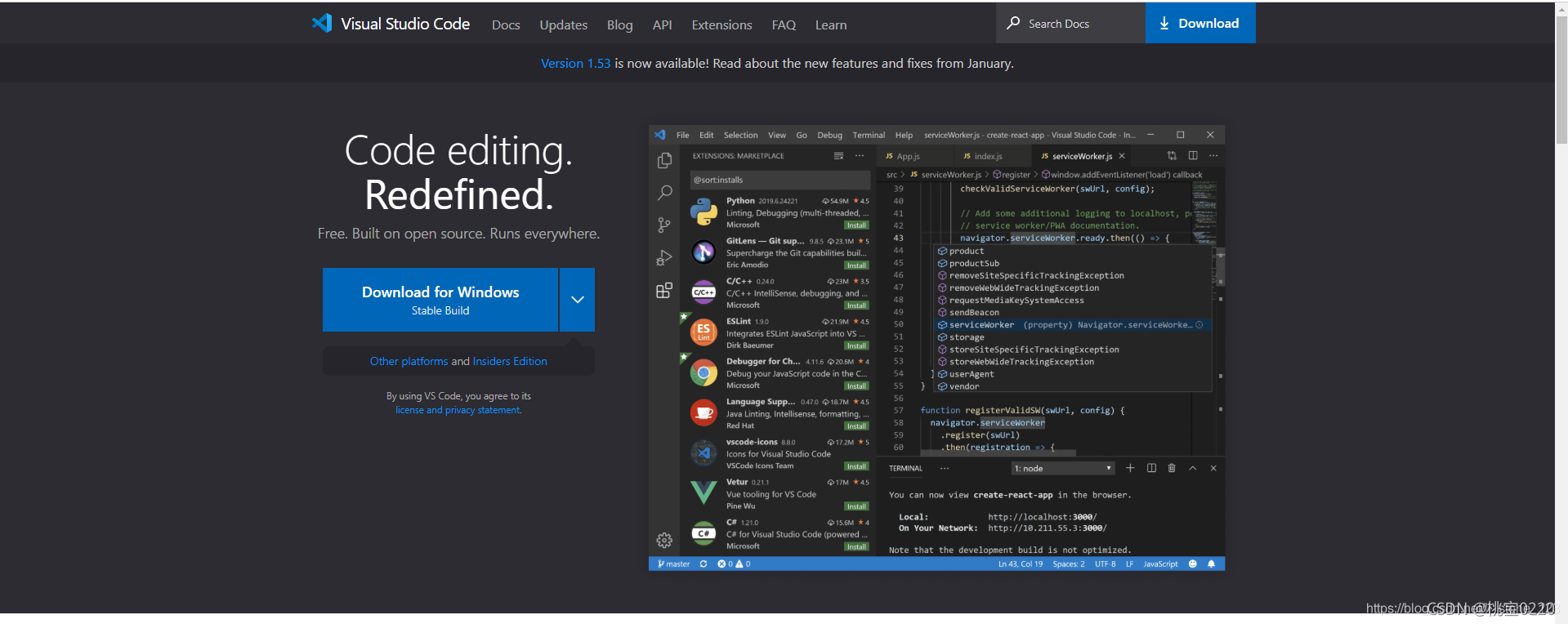Click the Search icon in activity bar
The width and height of the screenshot is (1568, 624).
click(x=664, y=193)
